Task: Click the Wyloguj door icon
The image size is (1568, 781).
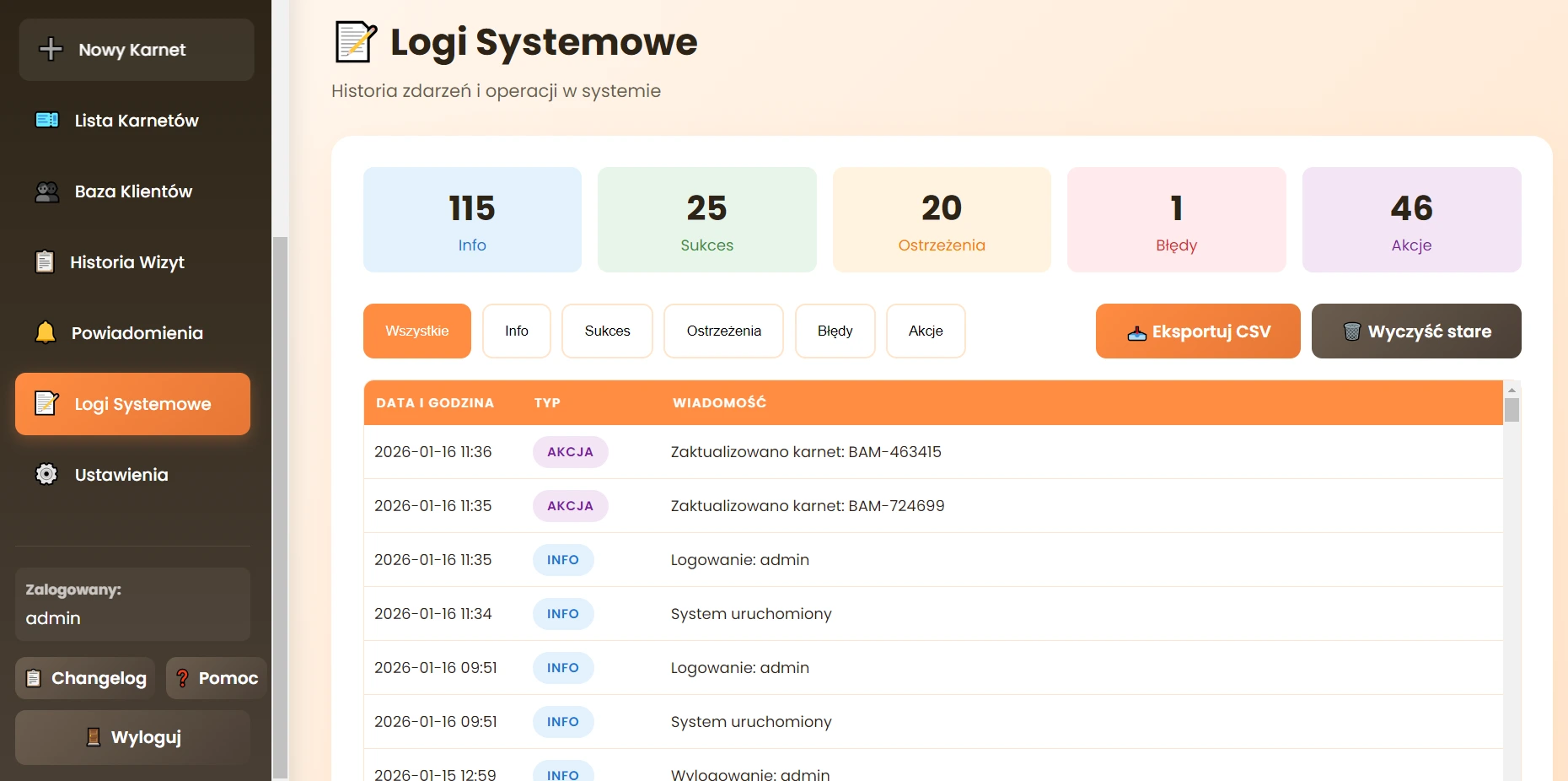Action: [94, 737]
